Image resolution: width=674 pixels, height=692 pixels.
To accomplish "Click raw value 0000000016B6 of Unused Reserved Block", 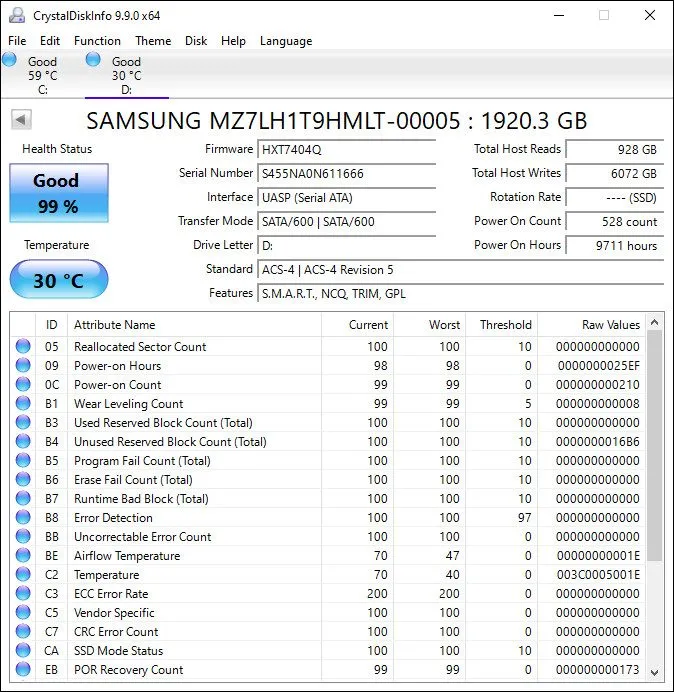I will tap(598, 442).
